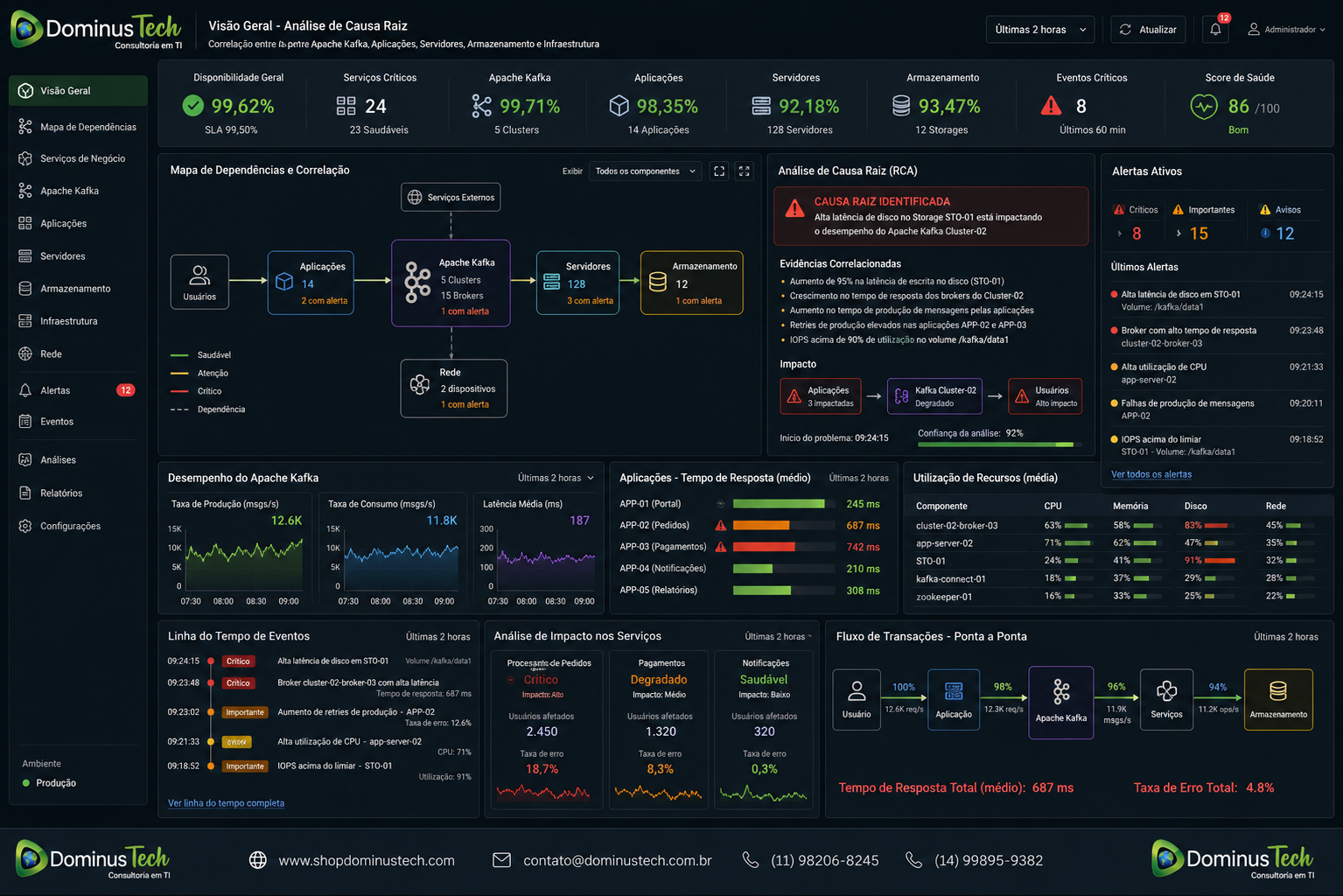Screen dimensions: 1343x896
Task: Click the Eventos calendar sidebar icon
Action: 25,422
